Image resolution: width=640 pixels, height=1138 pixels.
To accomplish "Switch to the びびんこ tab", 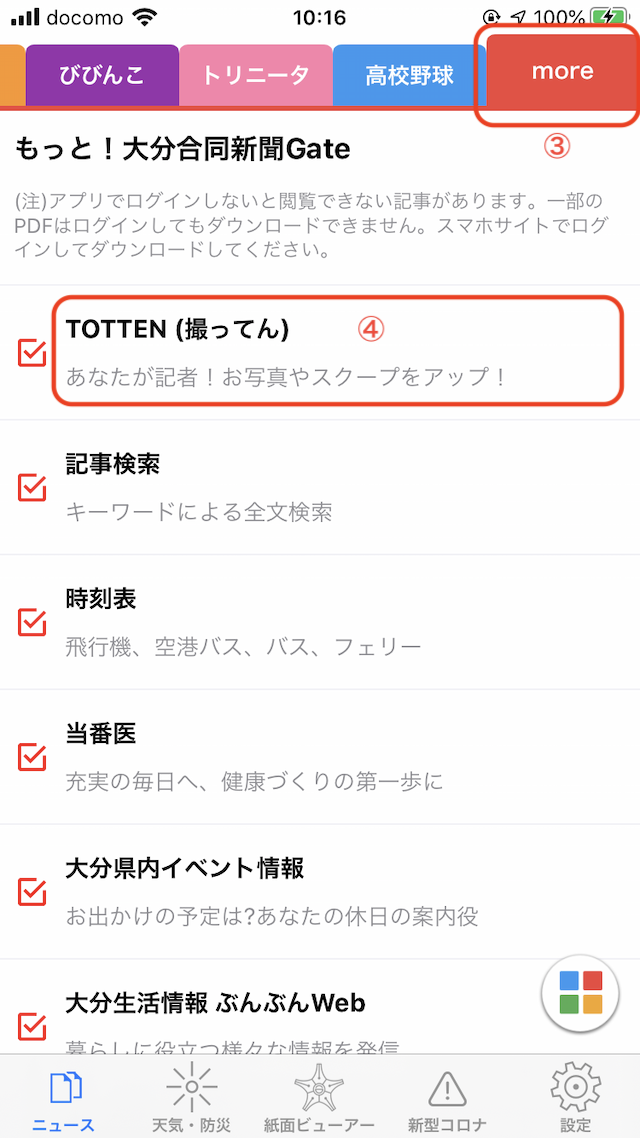I will click(x=102, y=75).
